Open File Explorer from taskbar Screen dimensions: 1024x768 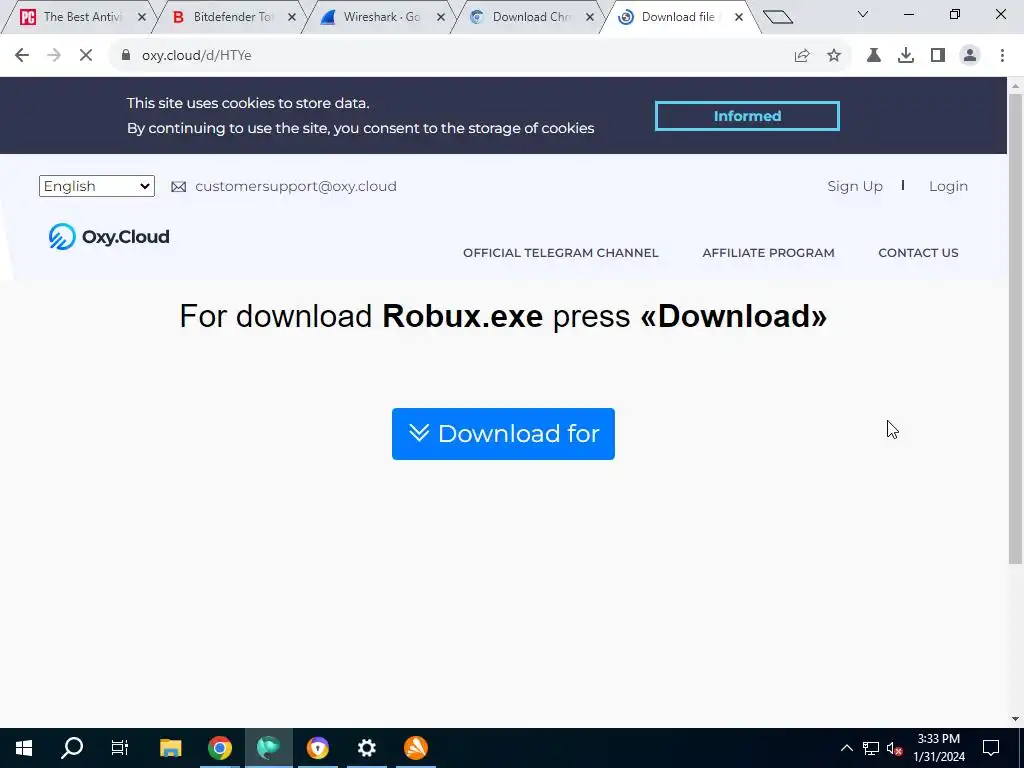pos(170,748)
